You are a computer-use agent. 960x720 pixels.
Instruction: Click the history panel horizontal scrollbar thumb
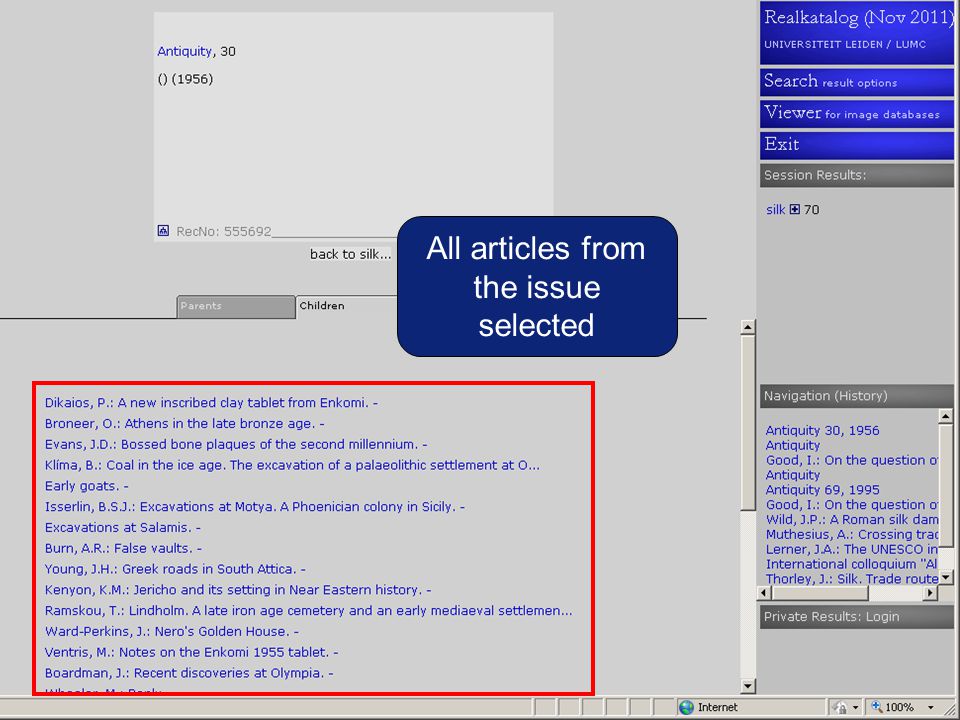coord(820,593)
